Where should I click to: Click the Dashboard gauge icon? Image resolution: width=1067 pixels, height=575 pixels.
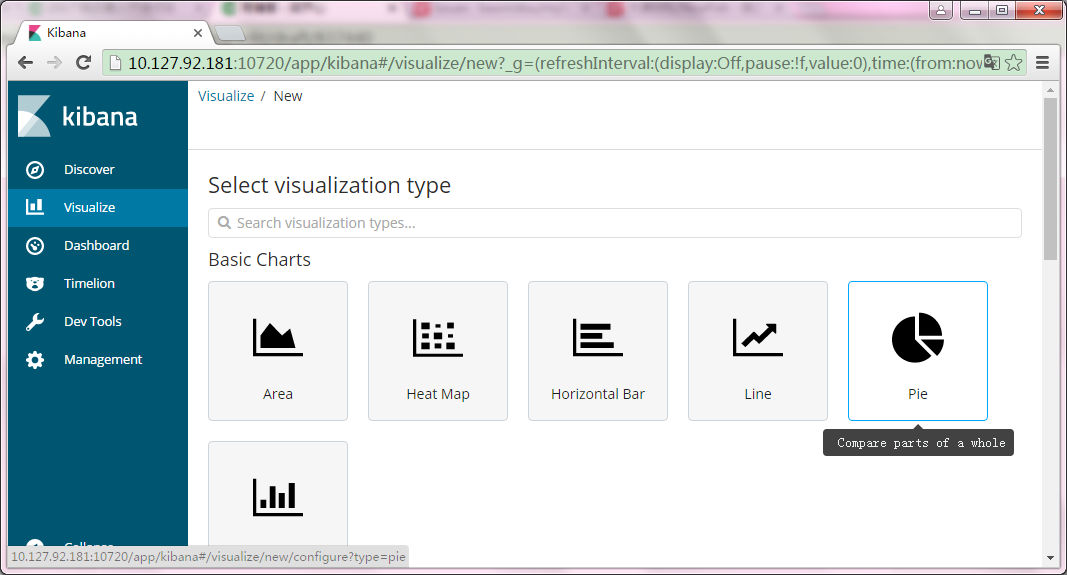click(x=35, y=246)
